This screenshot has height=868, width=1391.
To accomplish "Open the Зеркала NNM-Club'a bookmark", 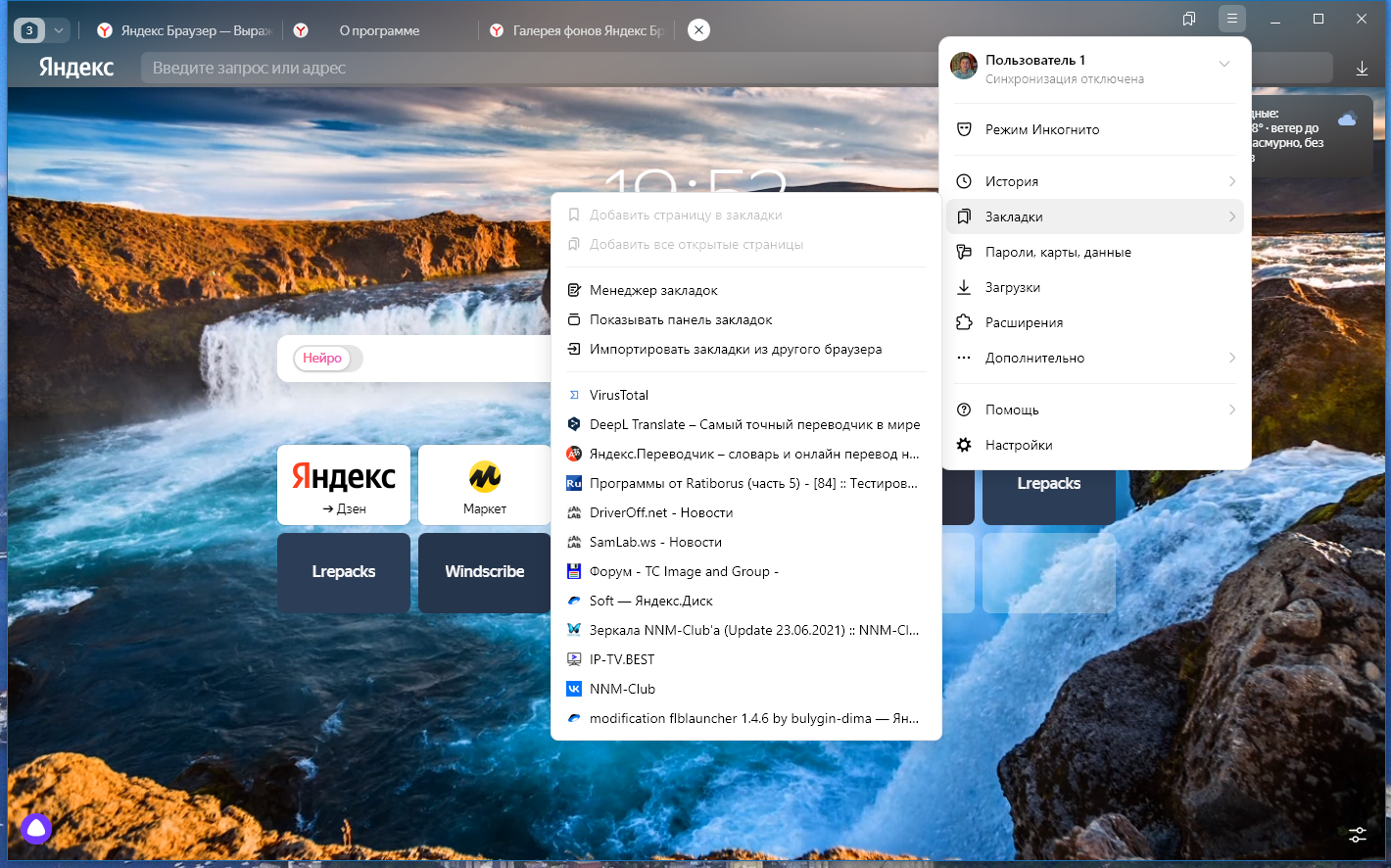I will tap(746, 630).
